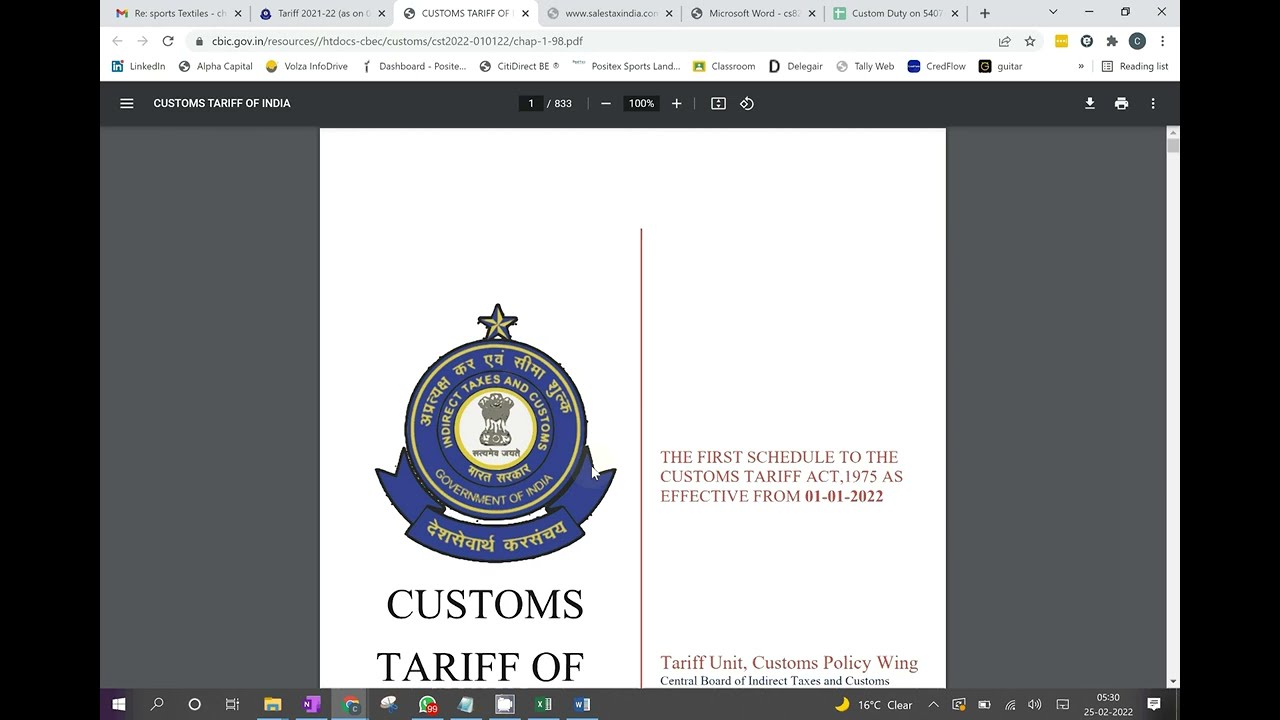The height and width of the screenshot is (720, 1280).
Task: Open the Delegair bookmark
Action: pos(795,66)
